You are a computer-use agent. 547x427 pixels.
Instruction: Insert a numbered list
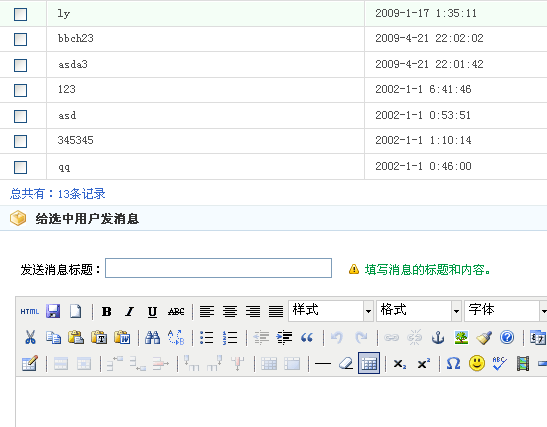point(230,337)
